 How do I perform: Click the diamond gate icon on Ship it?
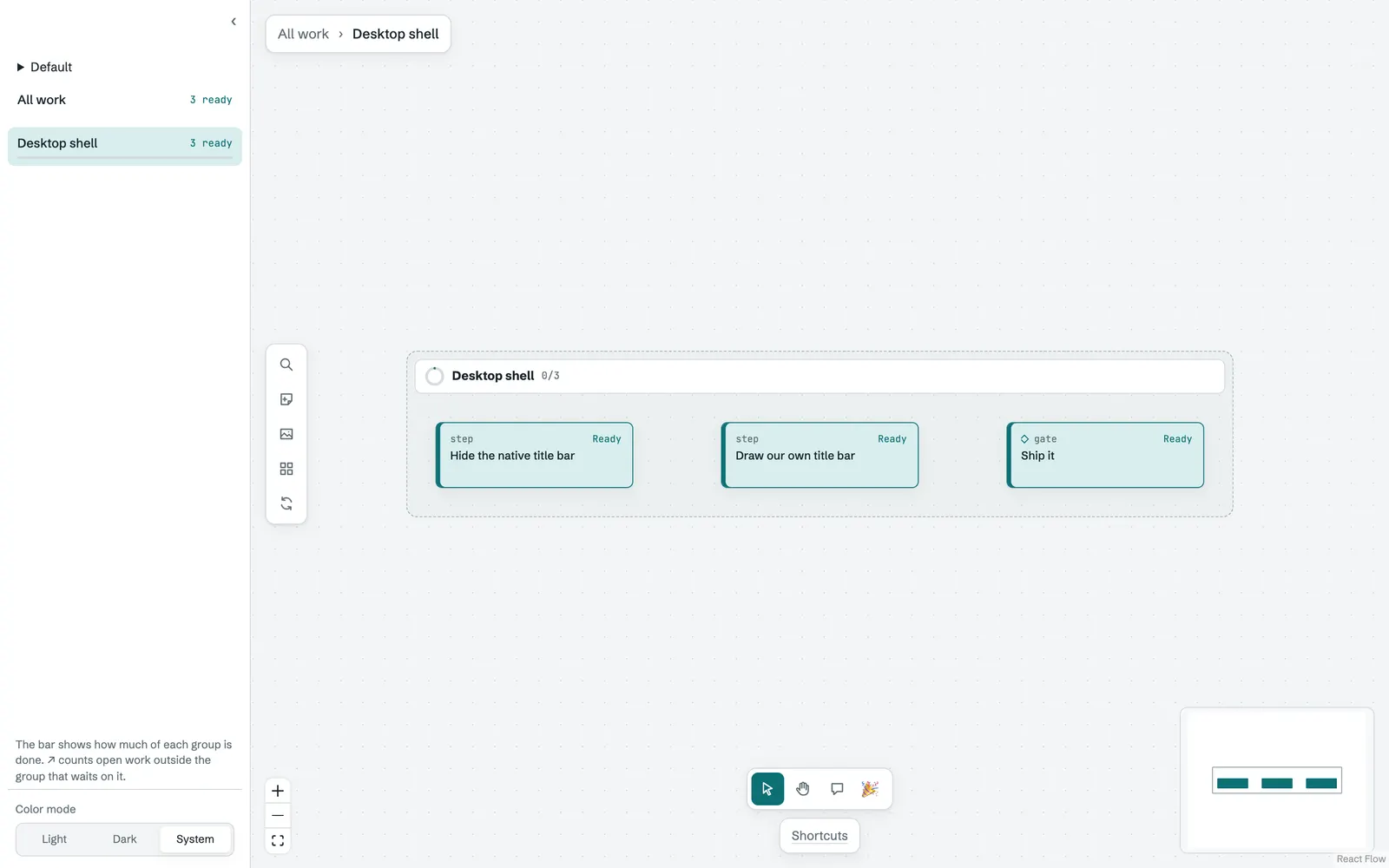tap(1024, 439)
